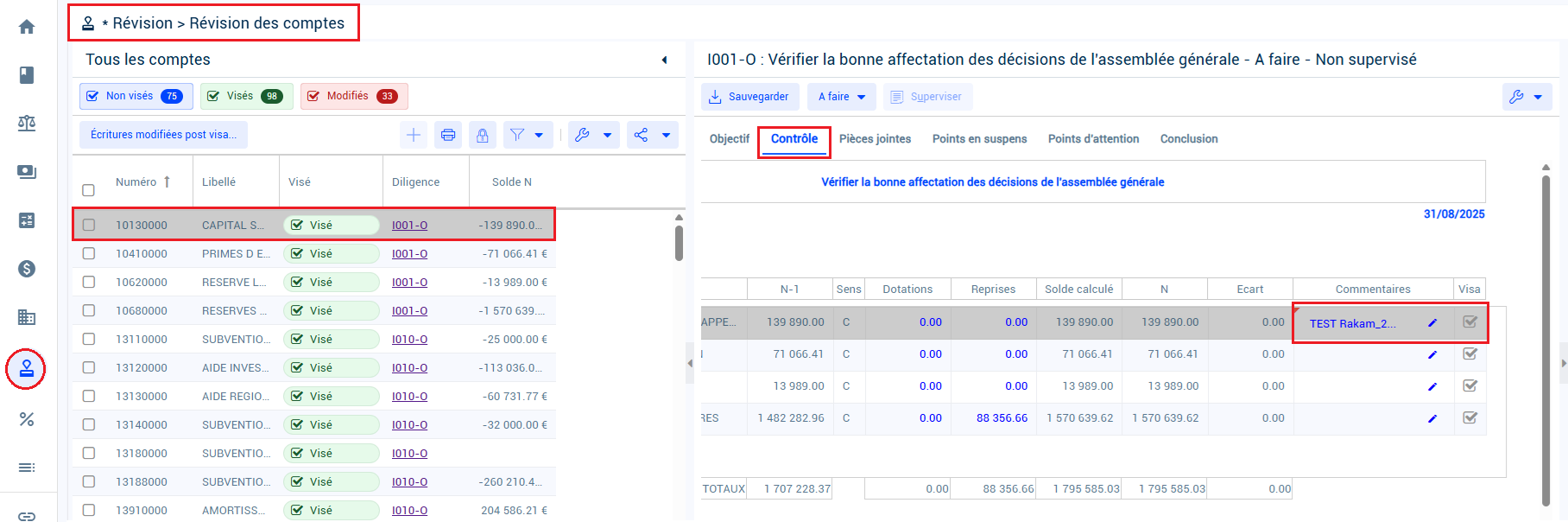
Task: Open the banknote icon in sidebar
Action: click(27, 172)
